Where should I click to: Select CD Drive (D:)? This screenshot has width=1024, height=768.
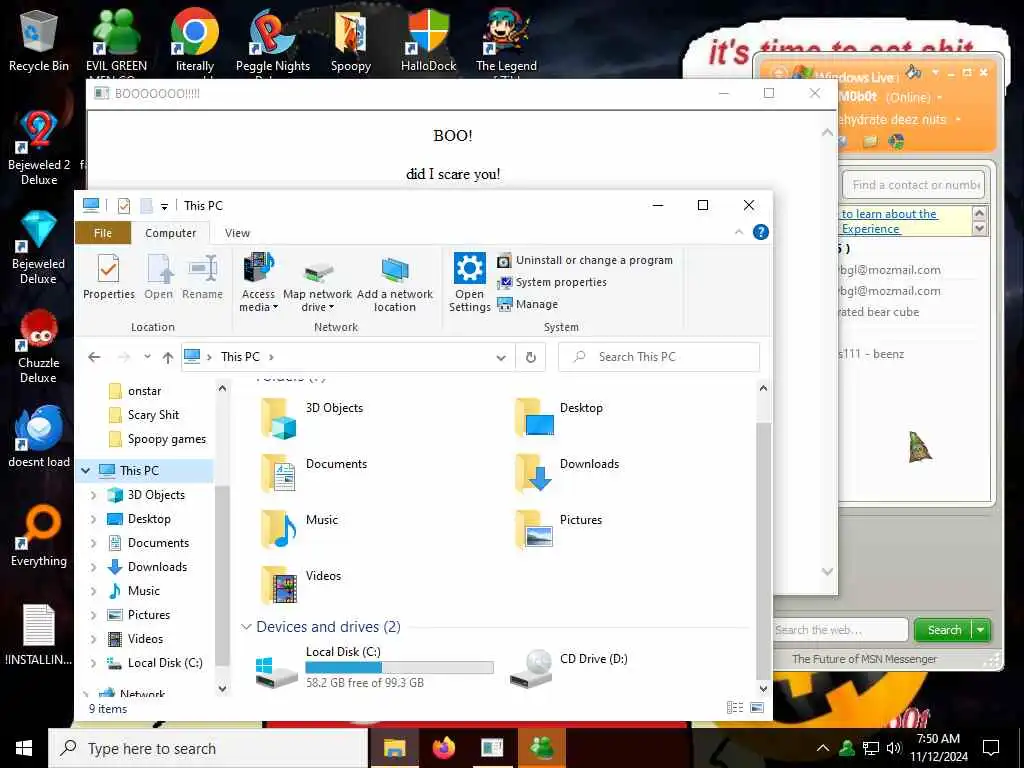point(568,667)
